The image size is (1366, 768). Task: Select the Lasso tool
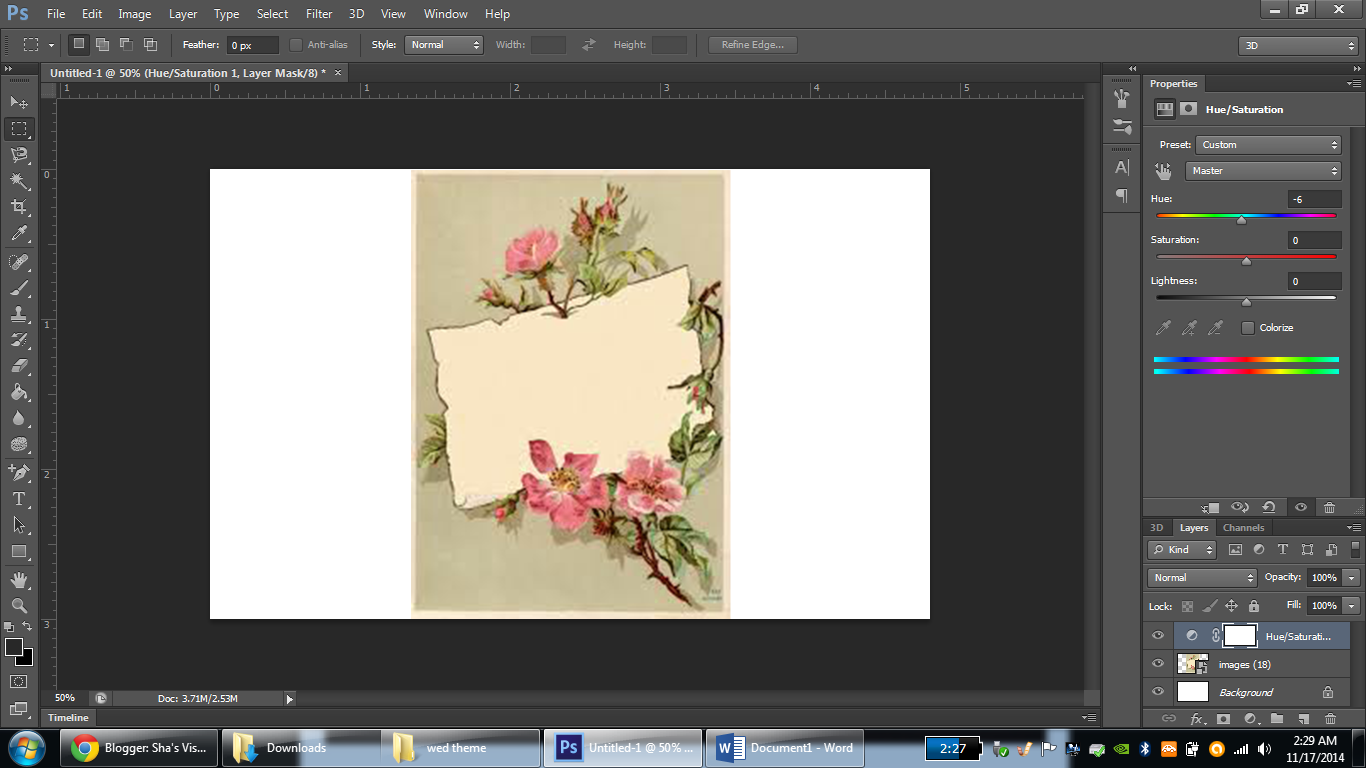pos(19,155)
